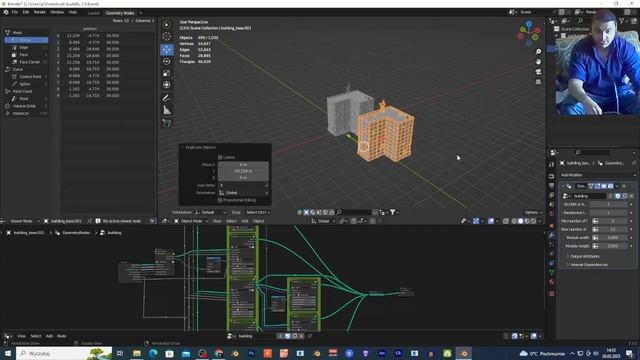The width and height of the screenshot is (640, 360).
Task: Activate the Transform tool
Action: [x=167, y=85]
